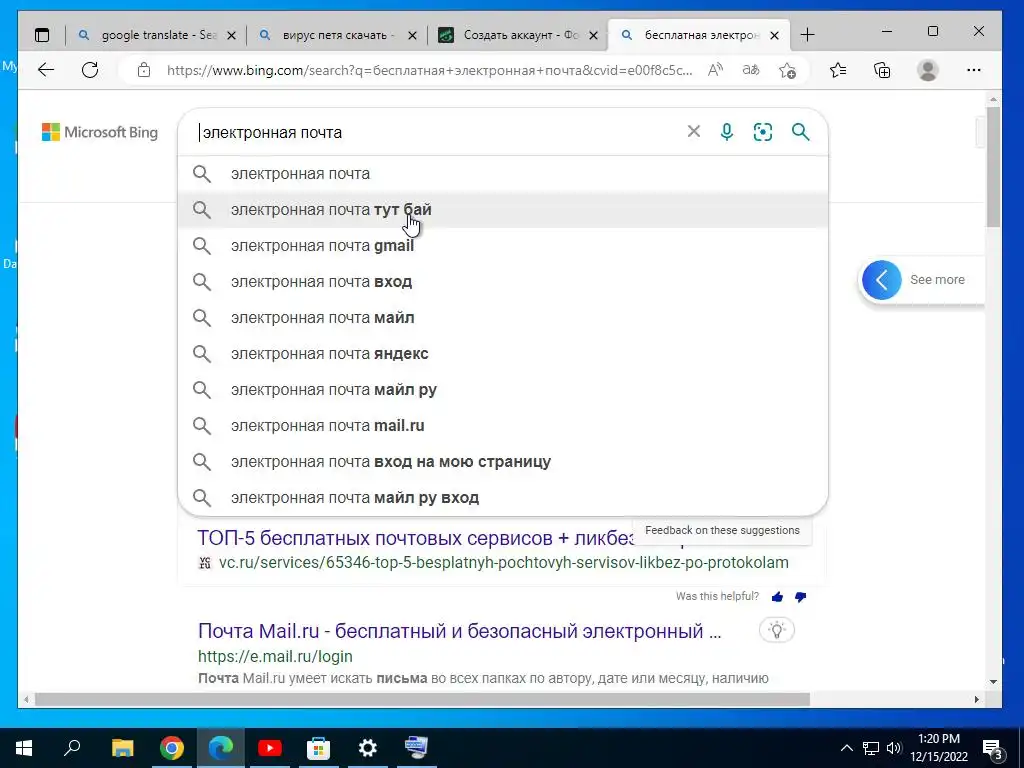This screenshot has width=1024, height=768.
Task: Choose suggestion электронная почта майл ру вход
Action: pos(503,498)
